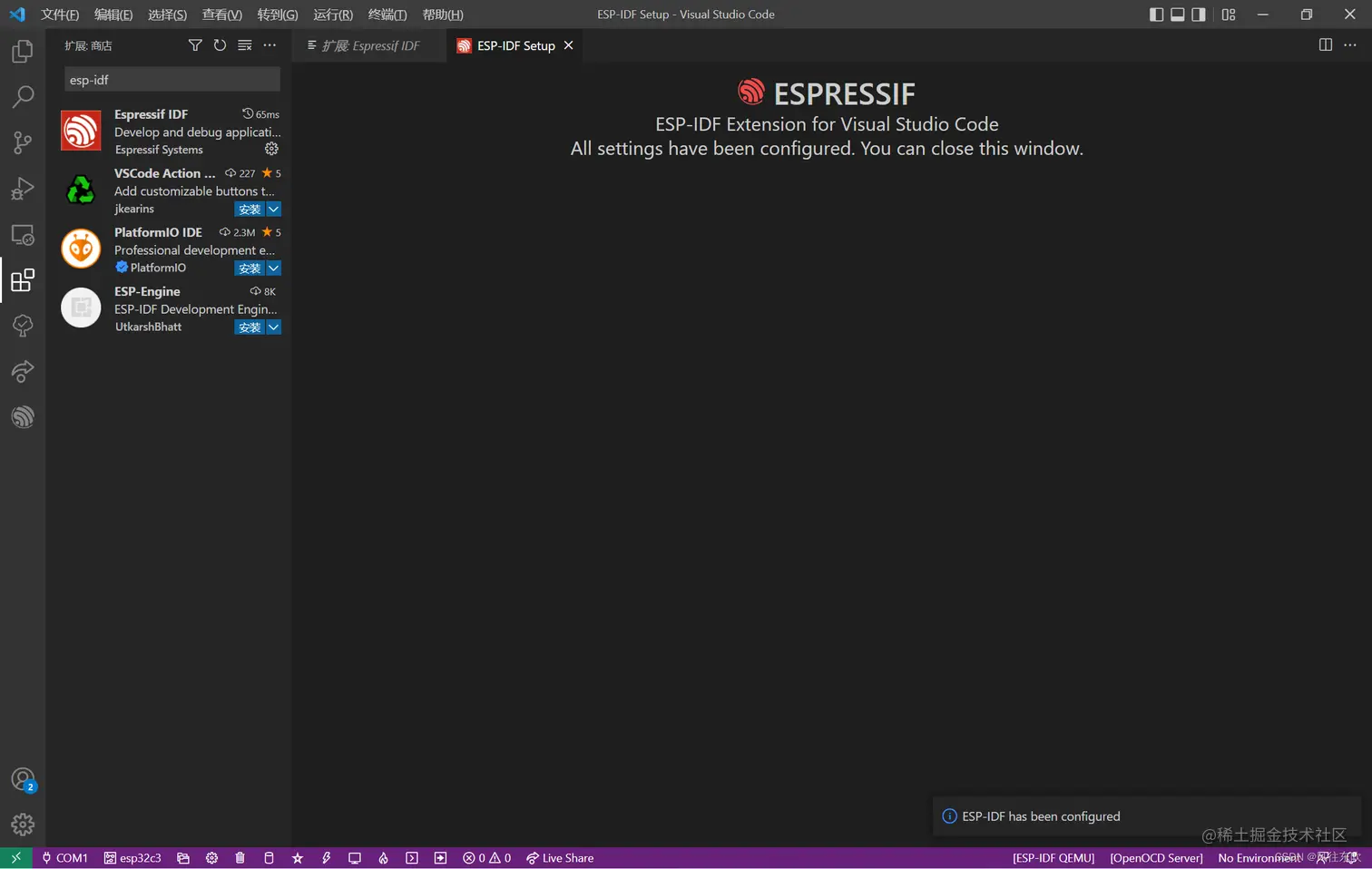
Task: Open the 编辑(E) menu
Action: (113, 15)
